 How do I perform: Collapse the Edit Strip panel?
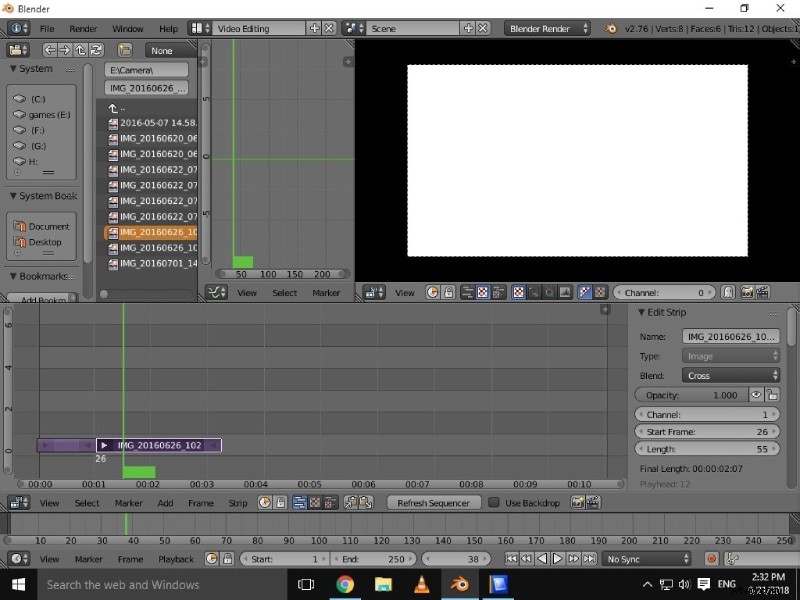[x=643, y=312]
